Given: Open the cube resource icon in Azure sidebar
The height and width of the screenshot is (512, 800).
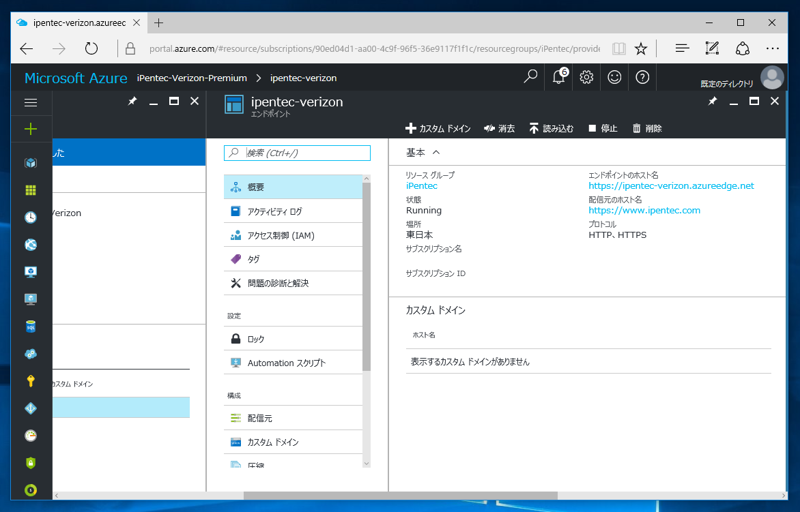Looking at the screenshot, I should (31, 163).
